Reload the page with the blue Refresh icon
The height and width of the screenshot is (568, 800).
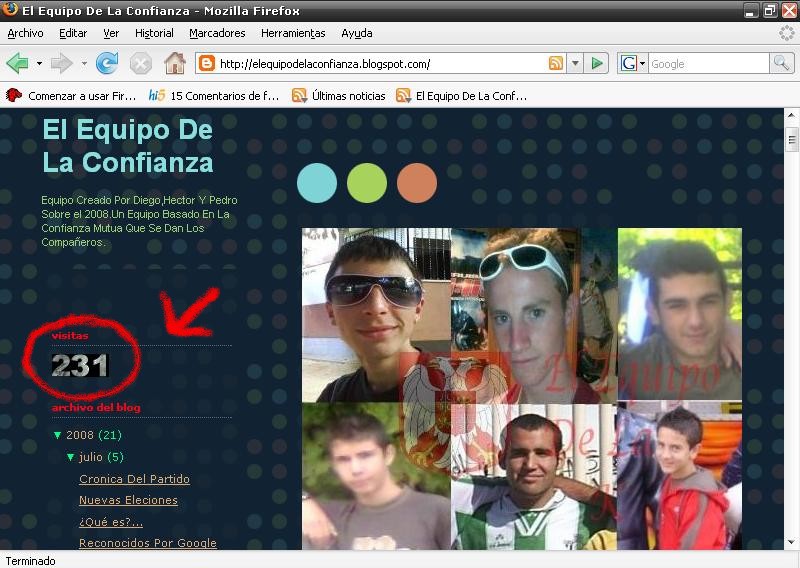pyautogui.click(x=107, y=64)
